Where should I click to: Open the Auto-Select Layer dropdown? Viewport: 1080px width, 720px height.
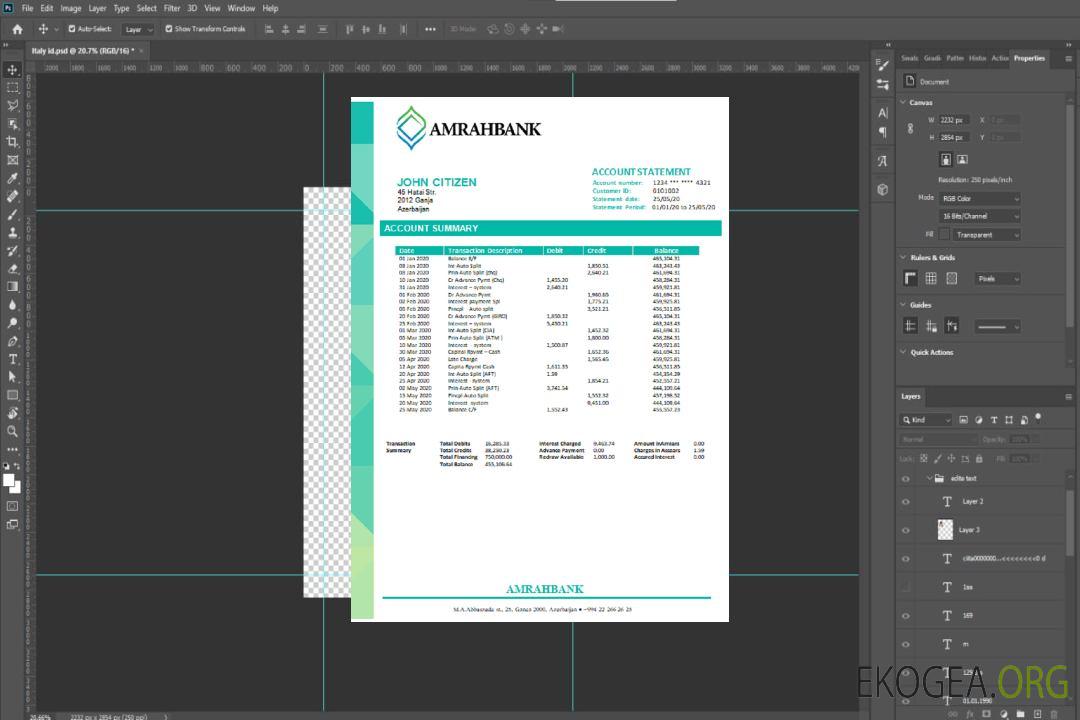click(138, 29)
